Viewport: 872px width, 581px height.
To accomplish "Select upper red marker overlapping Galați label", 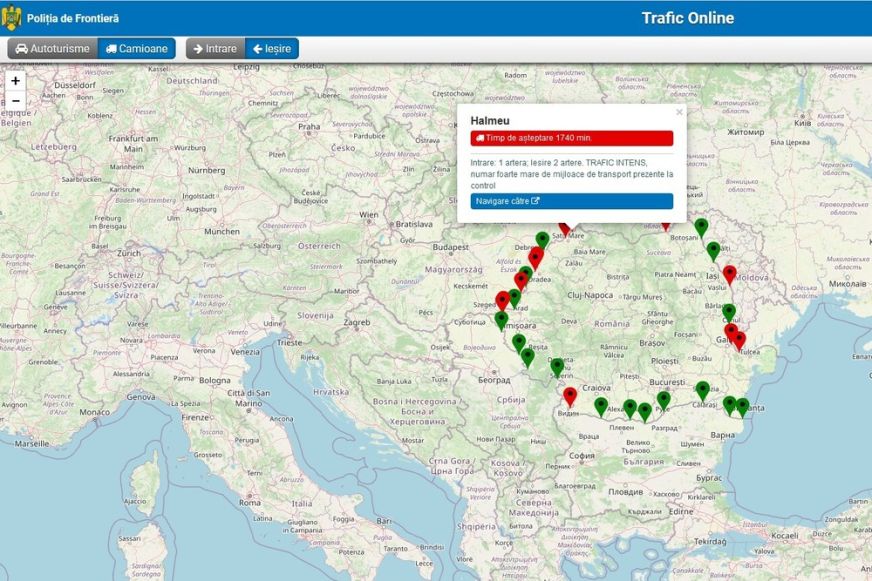I will point(731,332).
